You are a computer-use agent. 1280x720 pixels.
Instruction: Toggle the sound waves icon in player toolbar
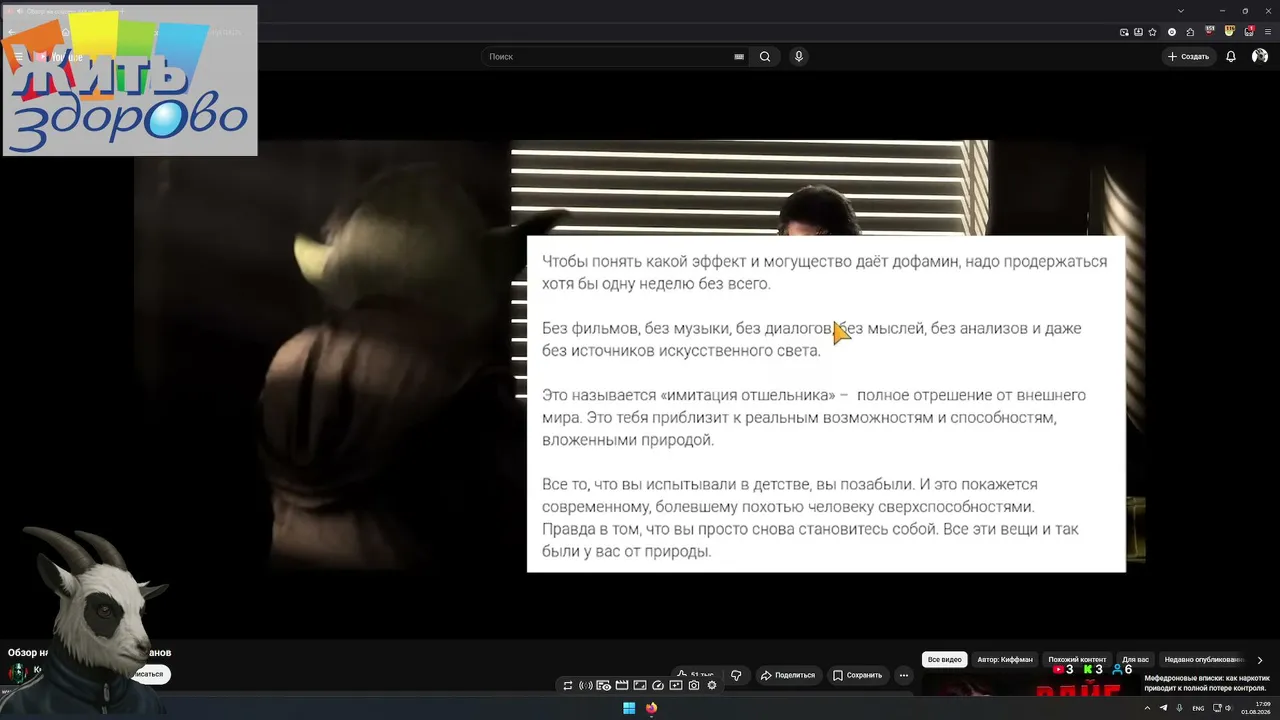click(586, 685)
